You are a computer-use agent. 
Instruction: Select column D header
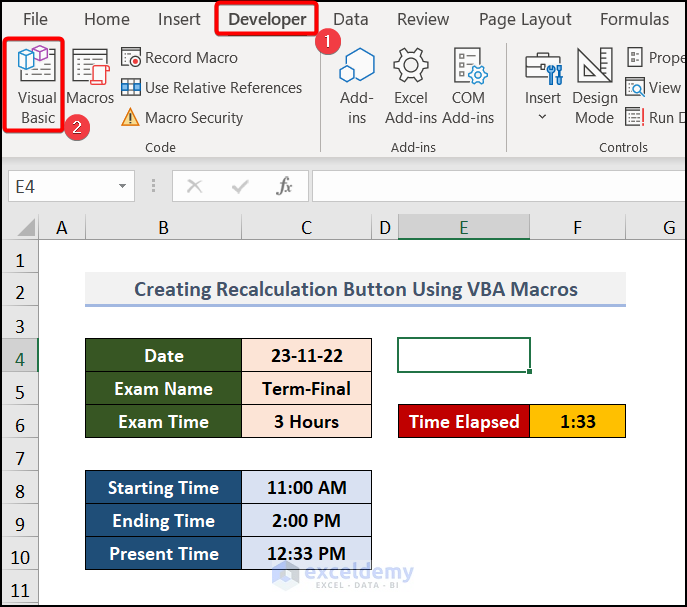(385, 227)
